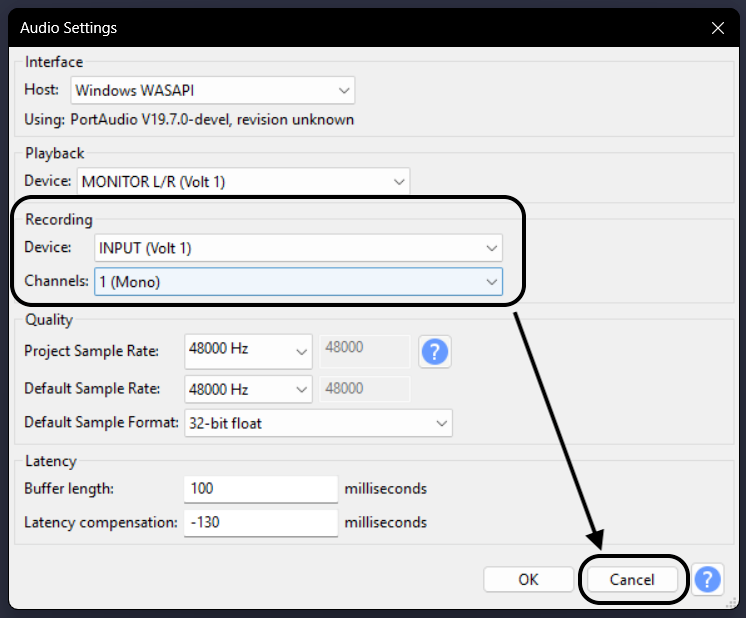The height and width of the screenshot is (618, 746).
Task: Click the chevron arrow of the Host combo box
Action: [x=343, y=90]
